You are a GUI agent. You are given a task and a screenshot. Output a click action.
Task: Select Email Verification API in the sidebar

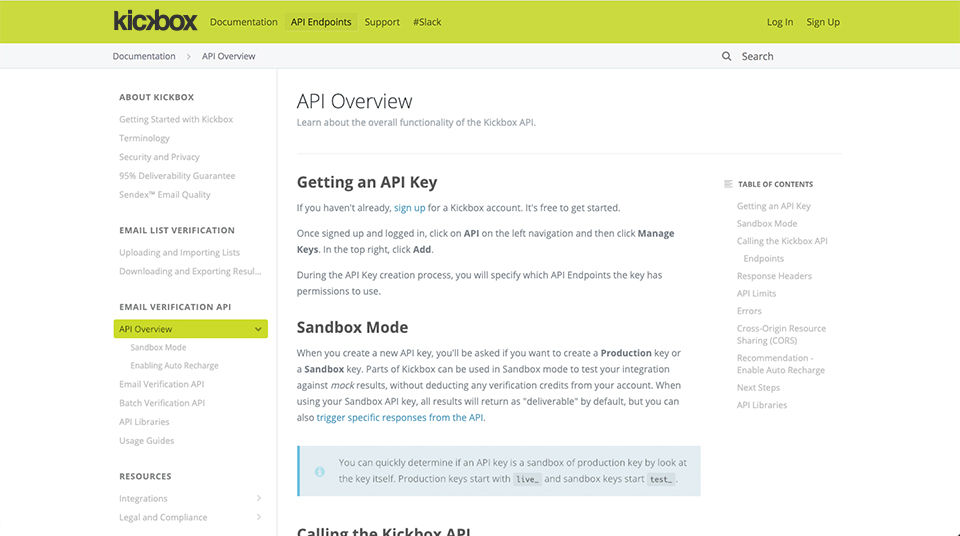pos(161,384)
